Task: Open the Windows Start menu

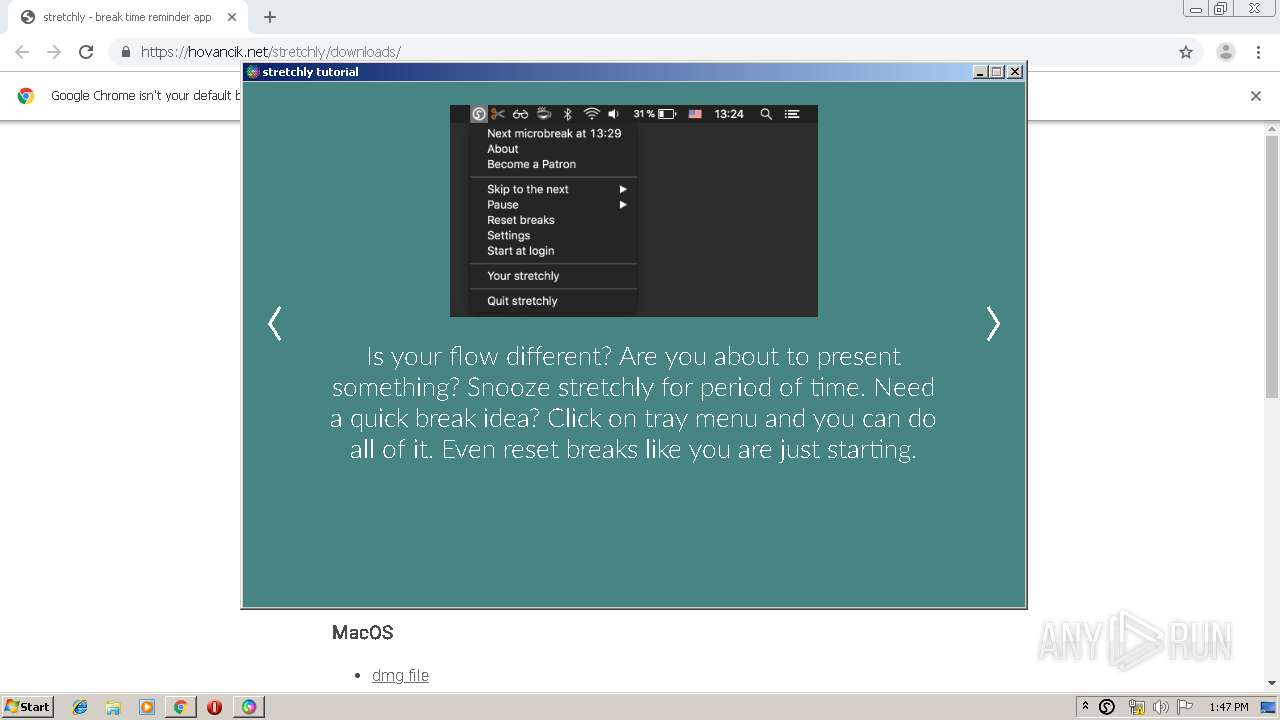Action: pyautogui.click(x=28, y=707)
